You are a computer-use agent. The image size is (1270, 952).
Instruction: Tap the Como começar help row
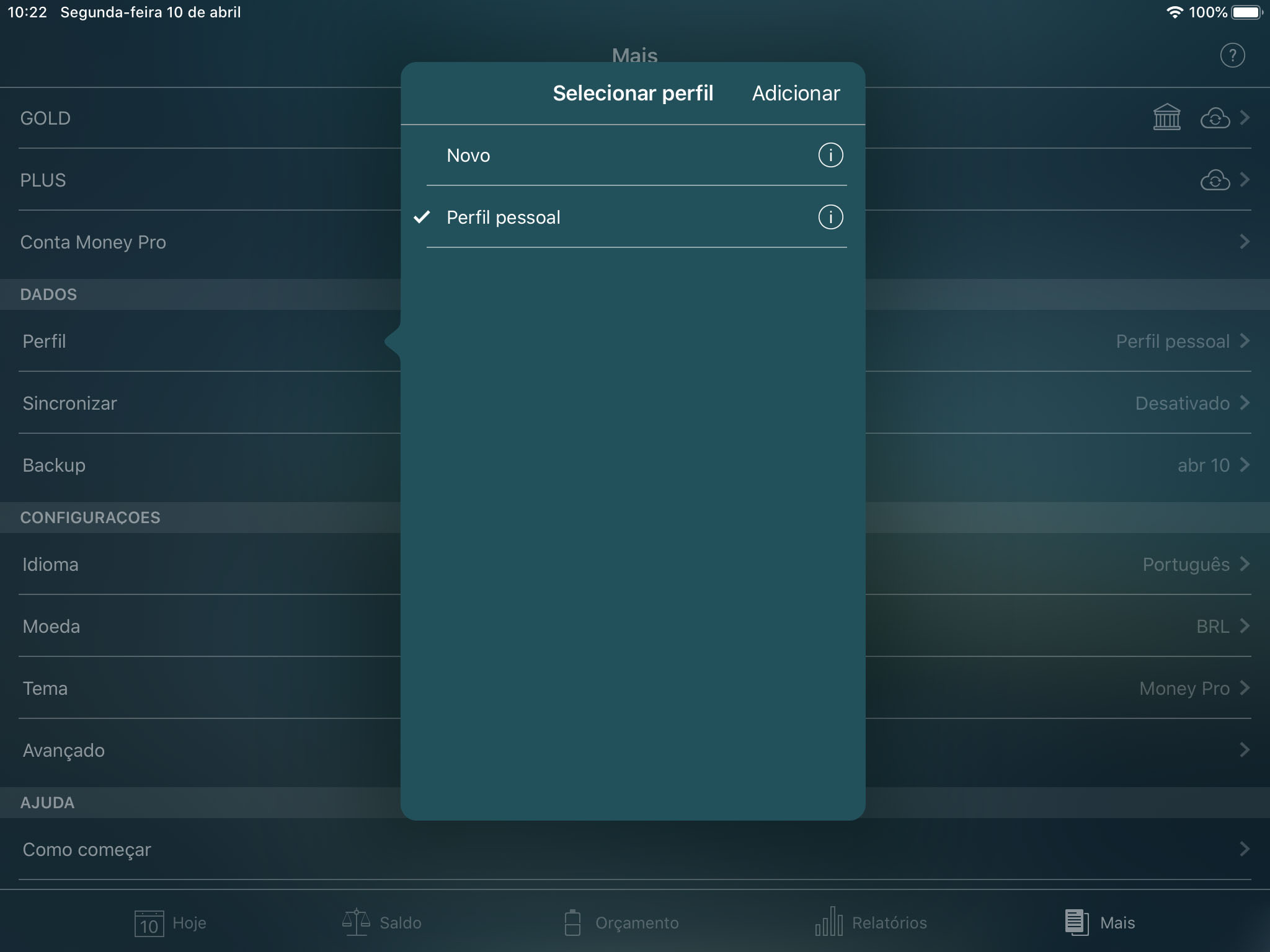635,849
